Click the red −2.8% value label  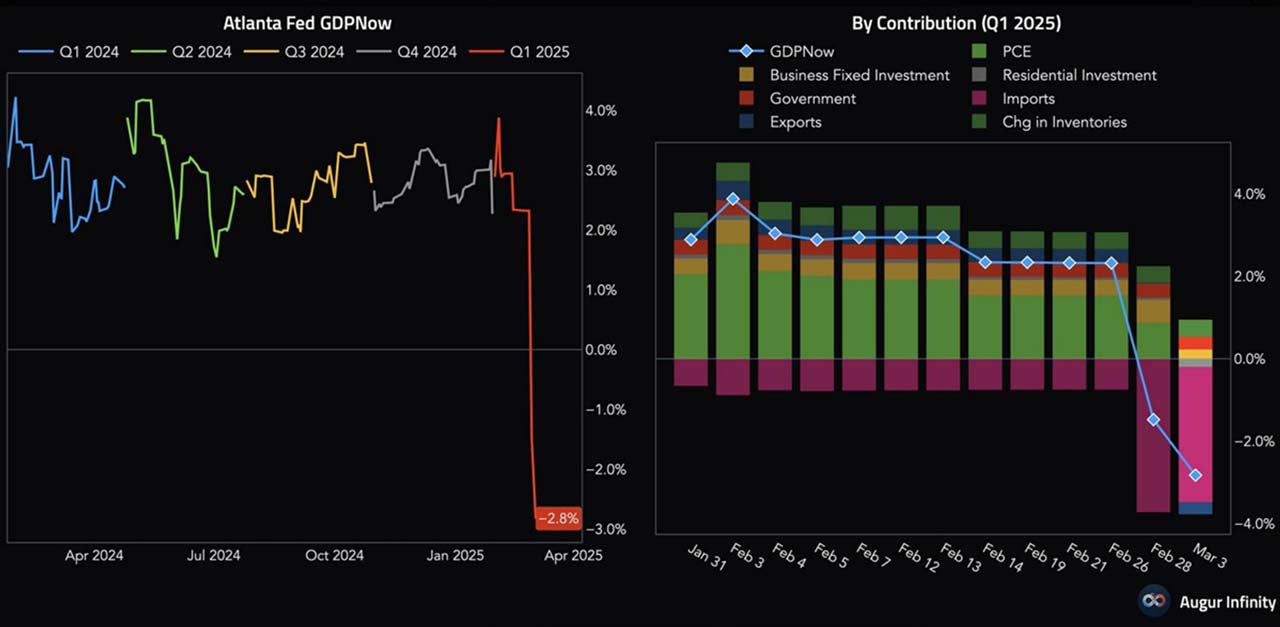[557, 519]
